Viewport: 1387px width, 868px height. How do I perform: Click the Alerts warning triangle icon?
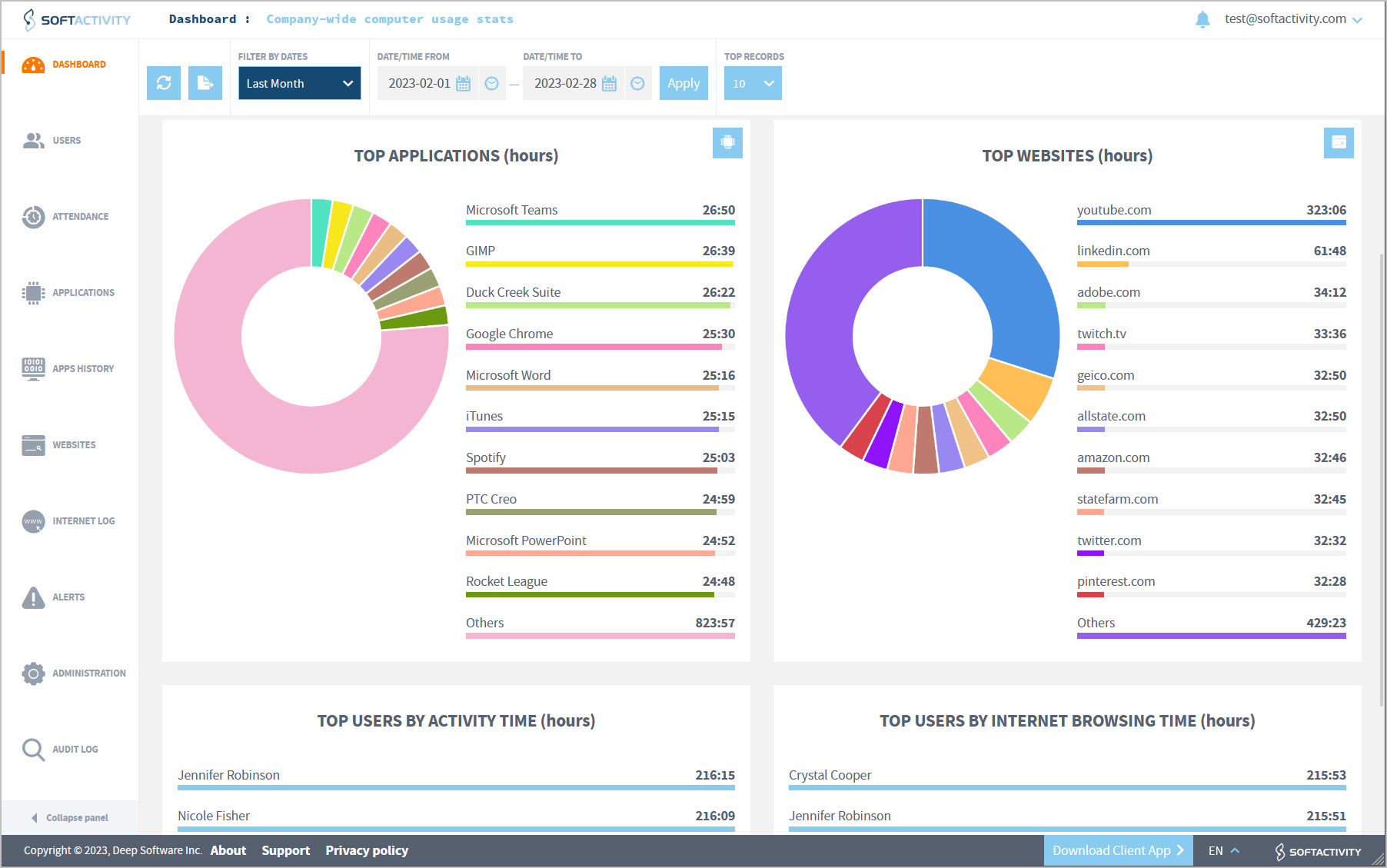pyautogui.click(x=33, y=597)
